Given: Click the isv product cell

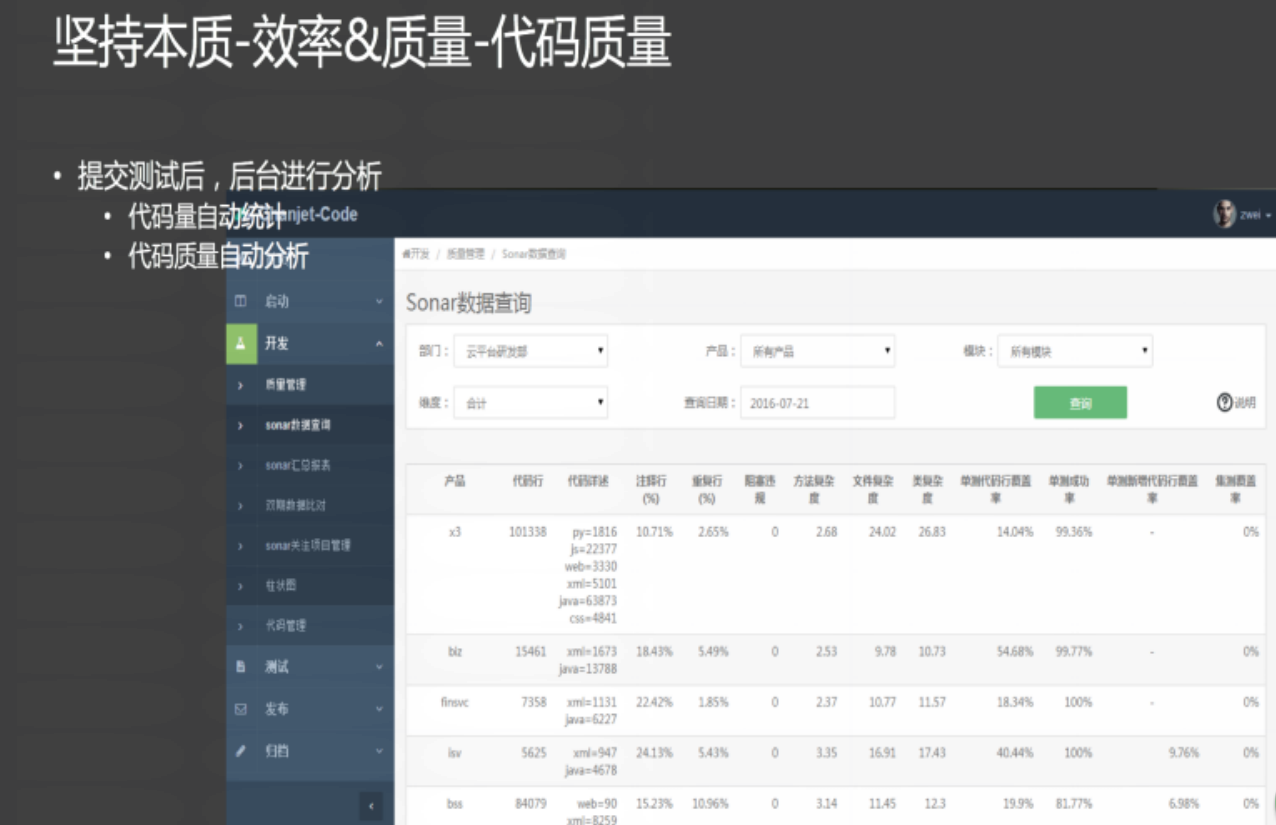Looking at the screenshot, I should tap(455, 752).
